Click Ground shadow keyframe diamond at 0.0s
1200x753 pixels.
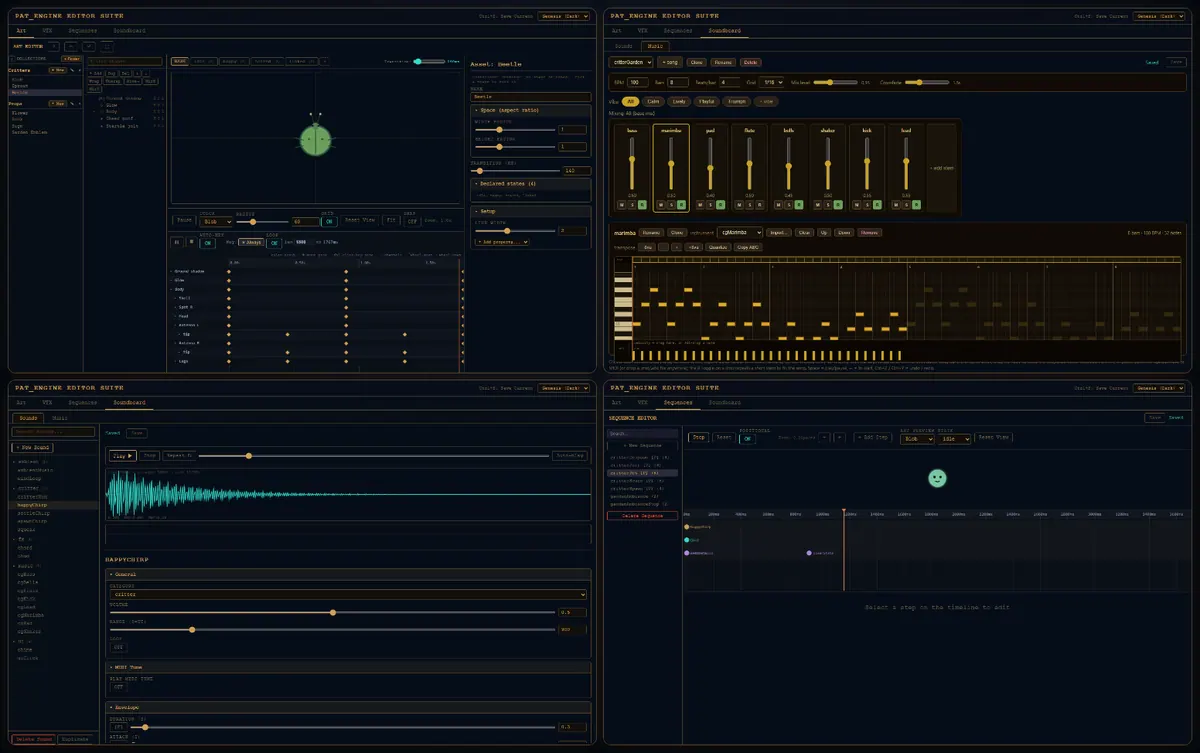point(229,271)
